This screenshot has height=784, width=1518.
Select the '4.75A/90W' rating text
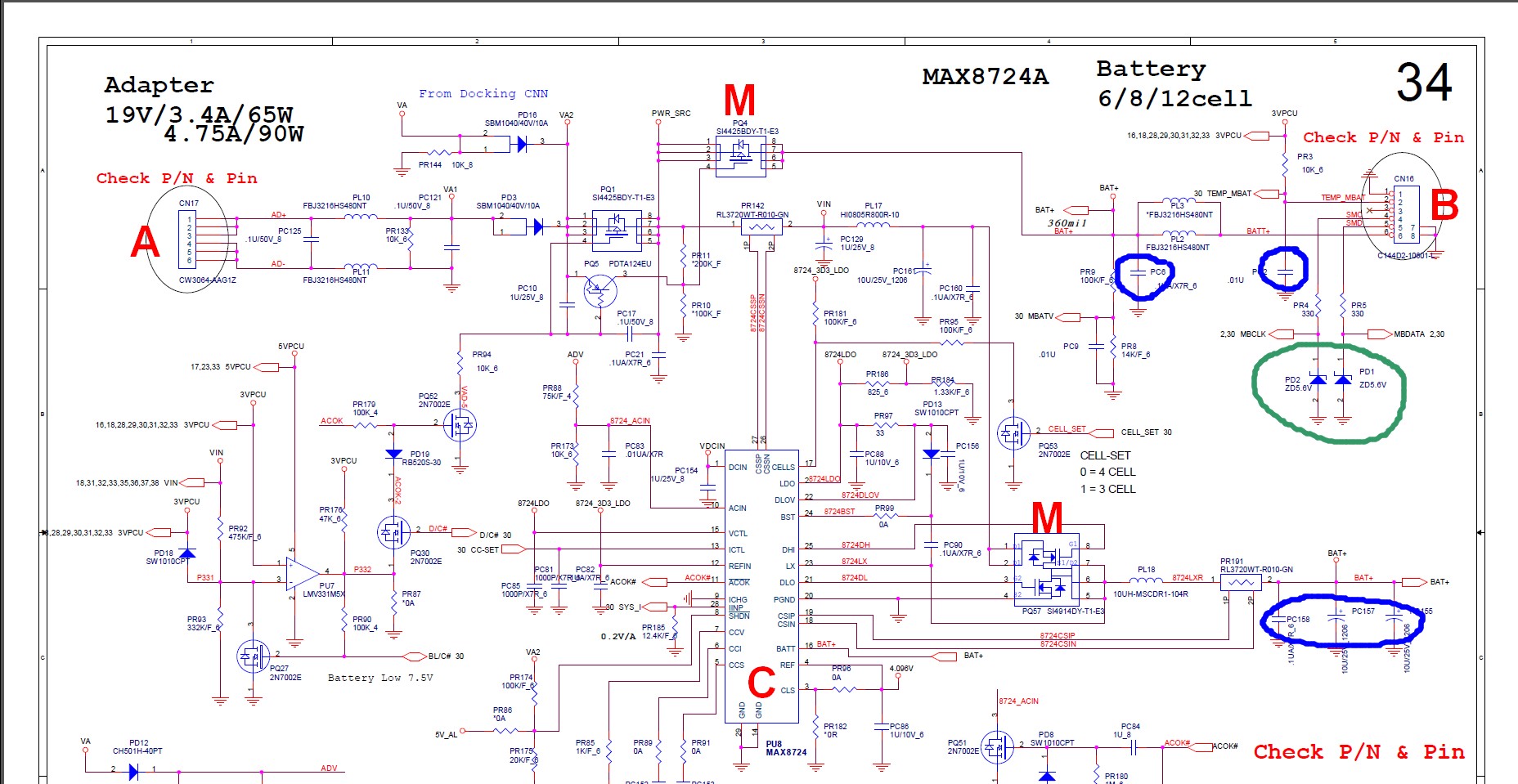(x=234, y=134)
